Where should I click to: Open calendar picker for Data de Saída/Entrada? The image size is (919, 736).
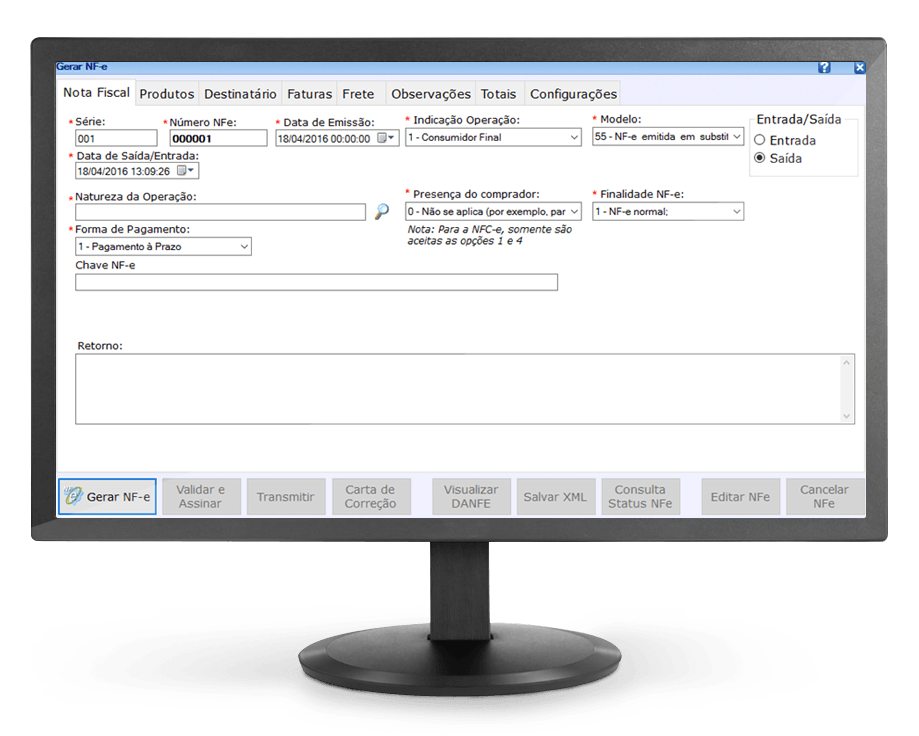pyautogui.click(x=186, y=171)
